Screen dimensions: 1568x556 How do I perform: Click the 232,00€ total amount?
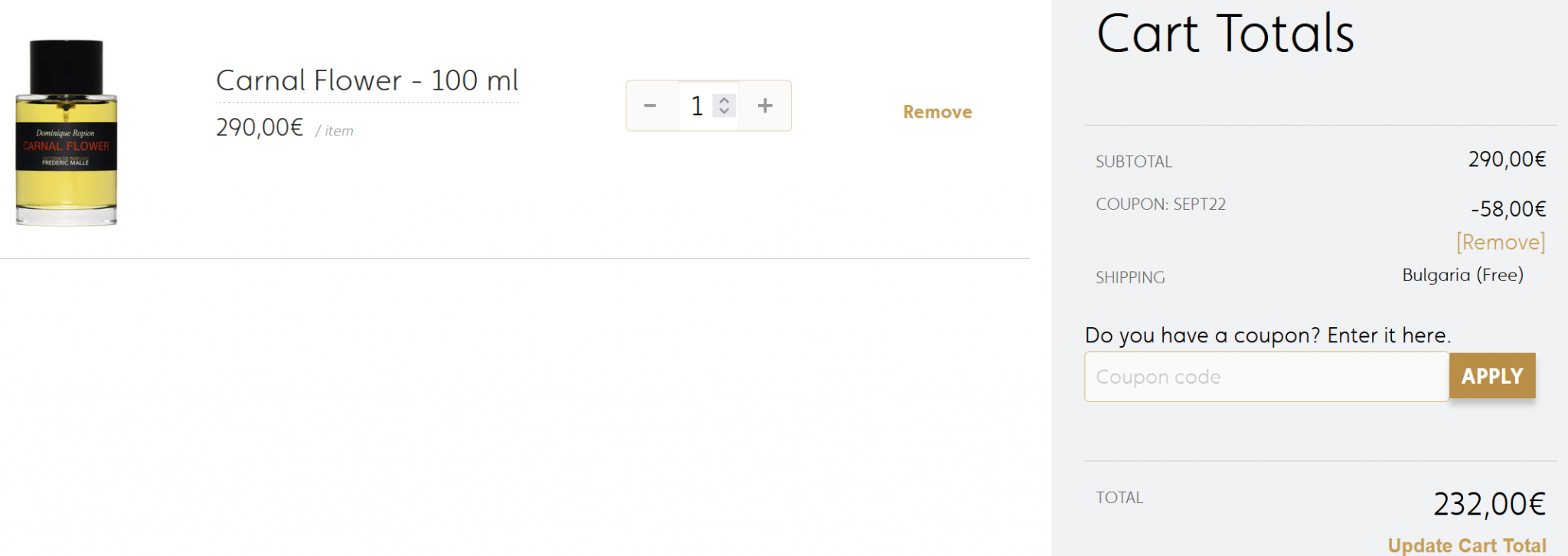(1489, 504)
